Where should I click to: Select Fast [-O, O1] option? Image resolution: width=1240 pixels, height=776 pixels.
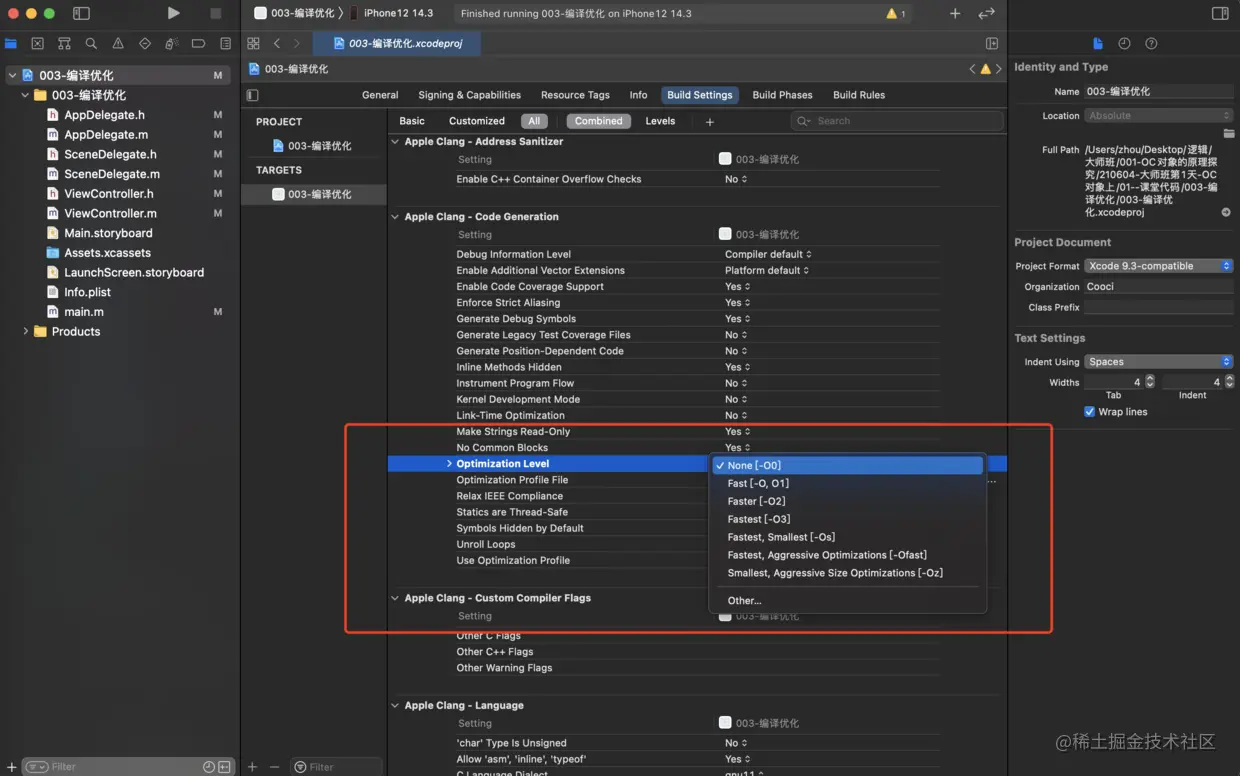[847, 483]
